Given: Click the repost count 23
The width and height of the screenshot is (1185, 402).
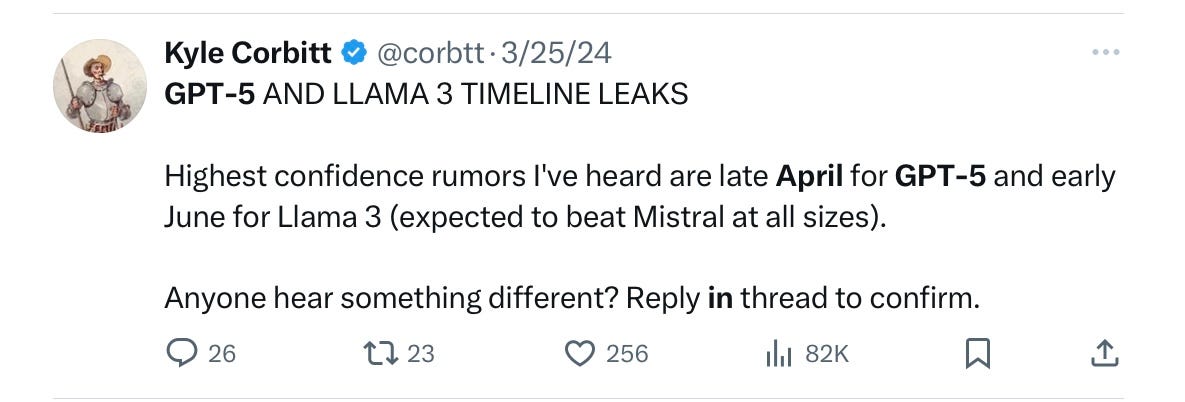Looking at the screenshot, I should (421, 353).
